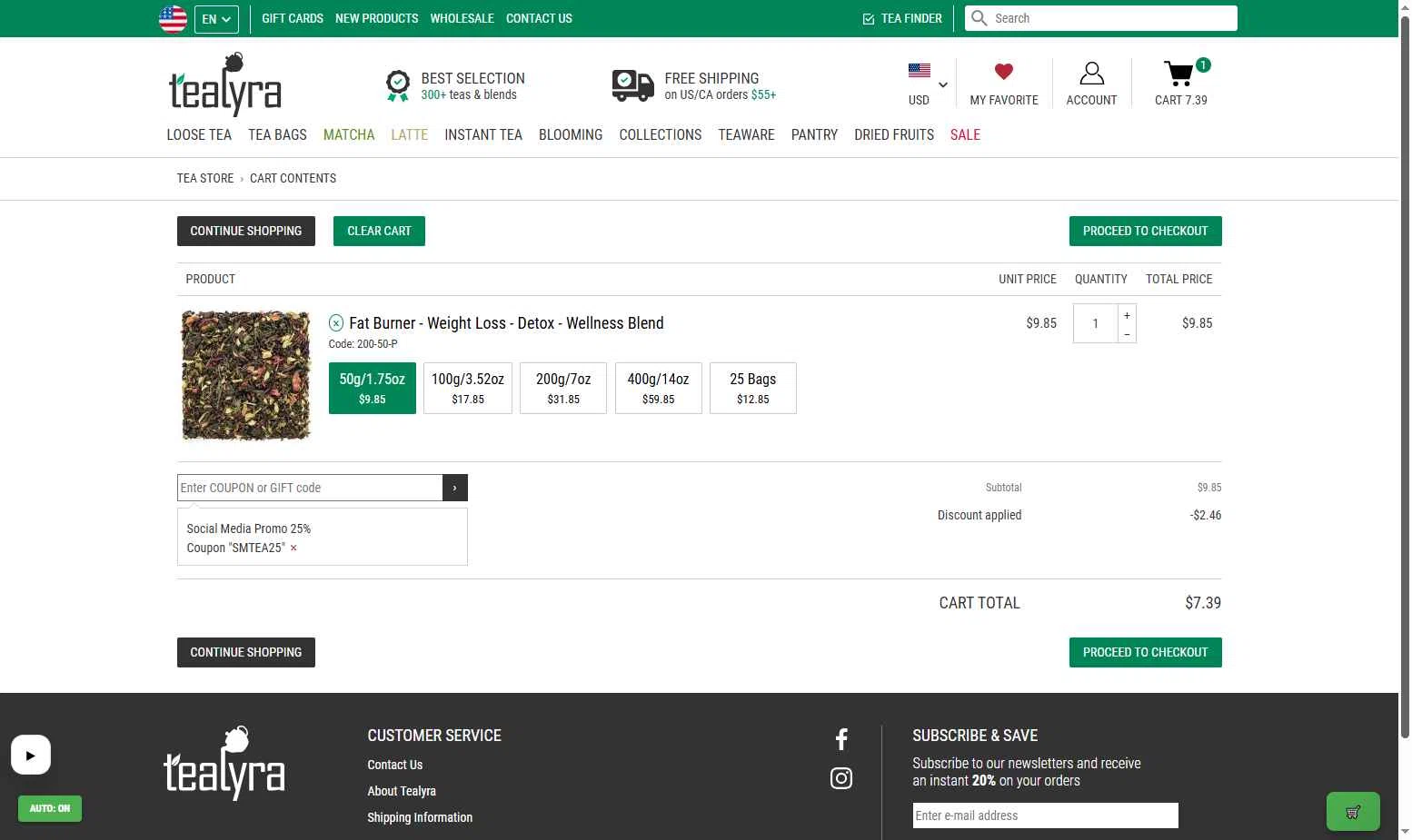Open footer Contact Us link
This screenshot has height=840, width=1412.
395,765
